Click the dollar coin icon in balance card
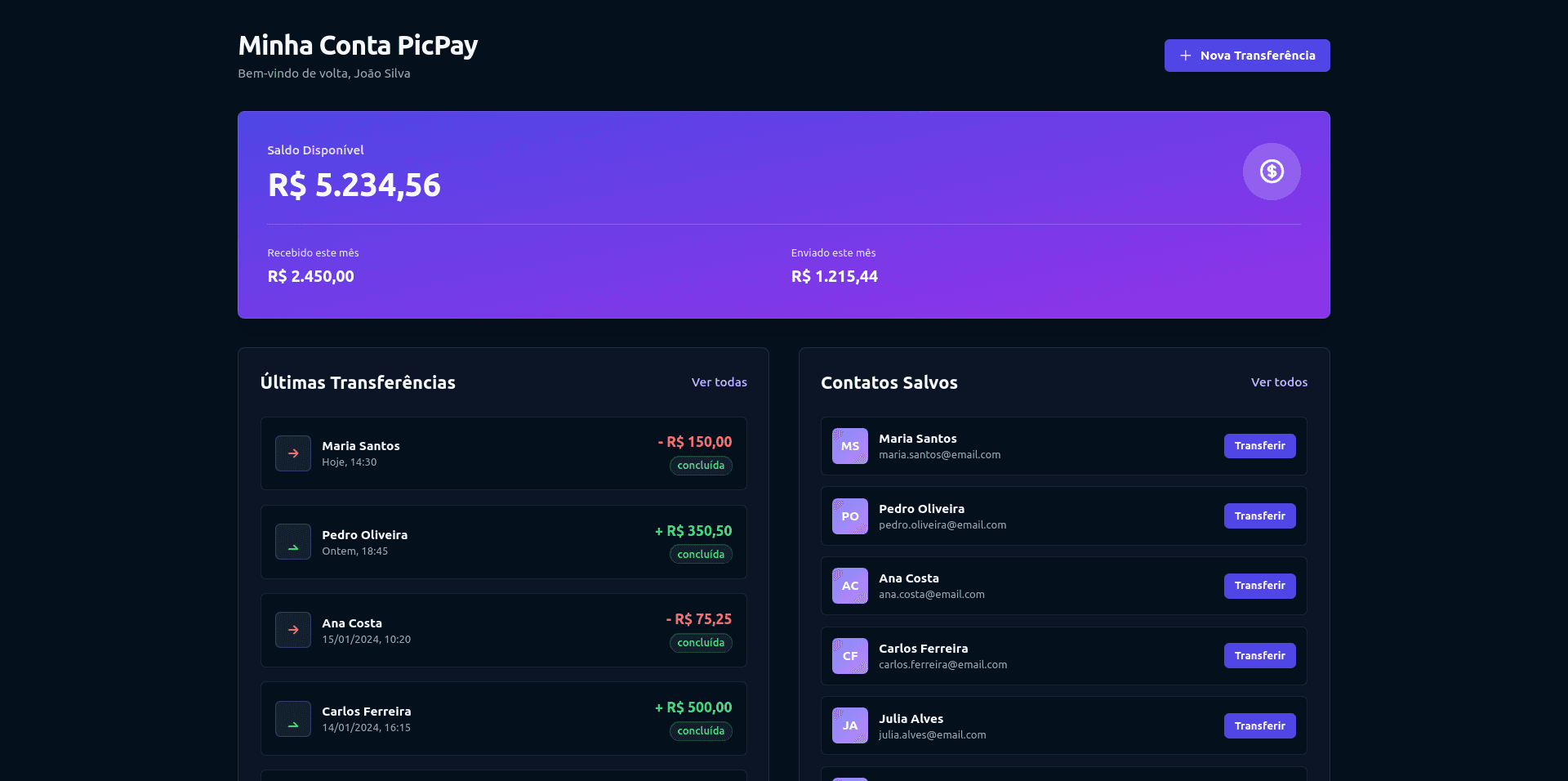 [x=1272, y=172]
